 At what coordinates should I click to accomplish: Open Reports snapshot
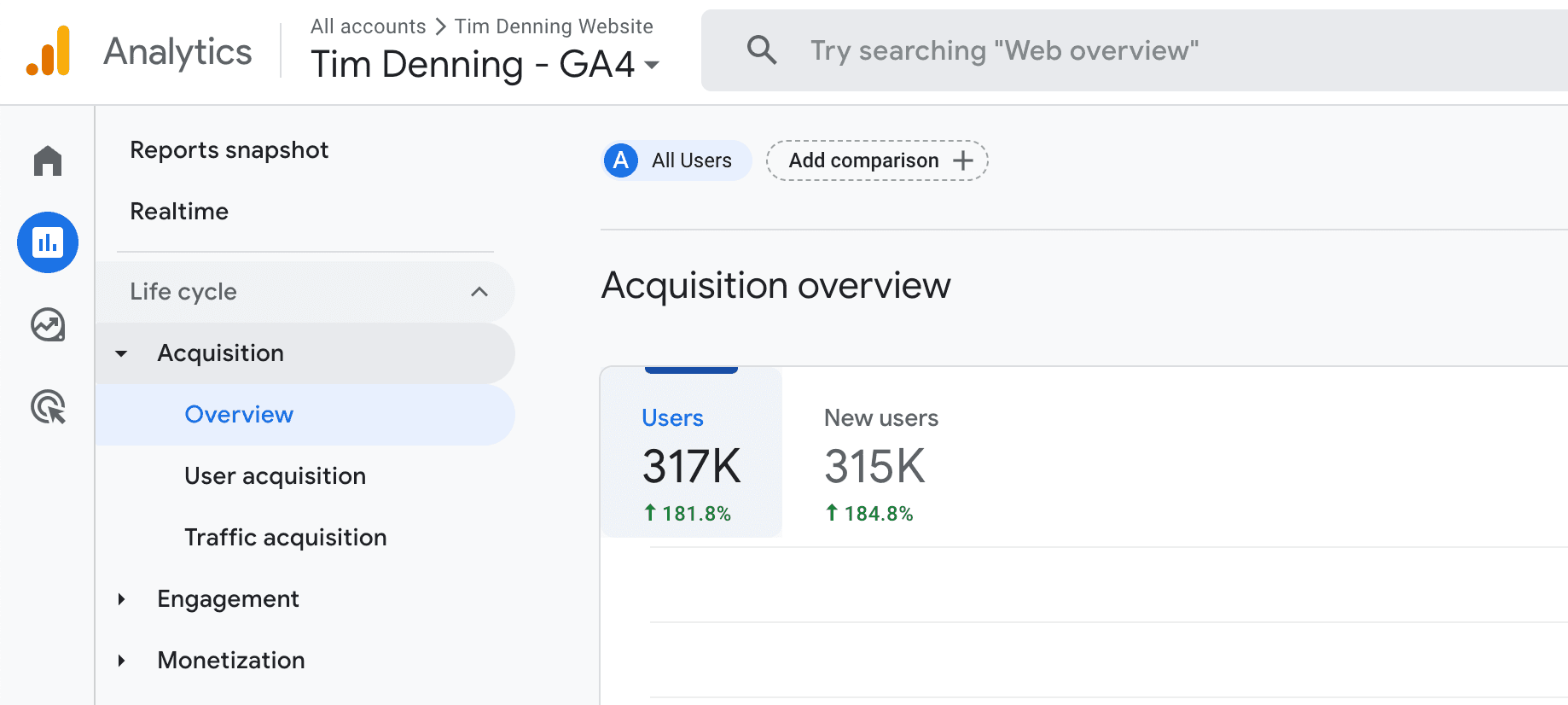click(x=229, y=150)
